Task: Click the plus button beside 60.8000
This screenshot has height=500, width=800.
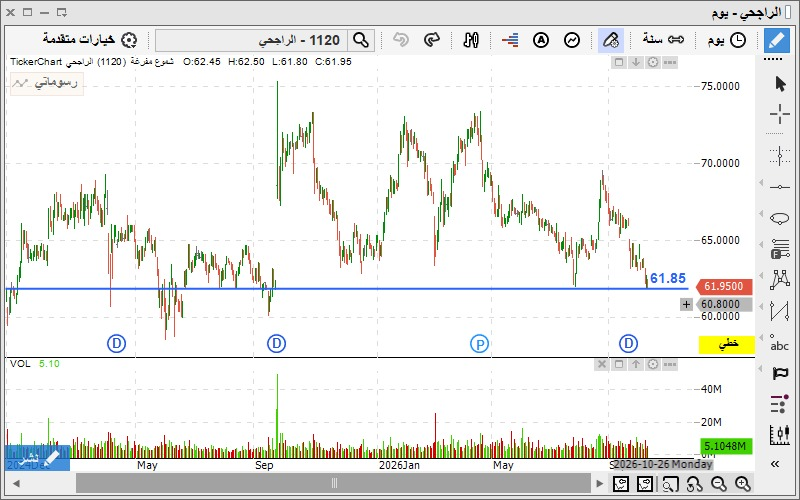Action: click(686, 305)
